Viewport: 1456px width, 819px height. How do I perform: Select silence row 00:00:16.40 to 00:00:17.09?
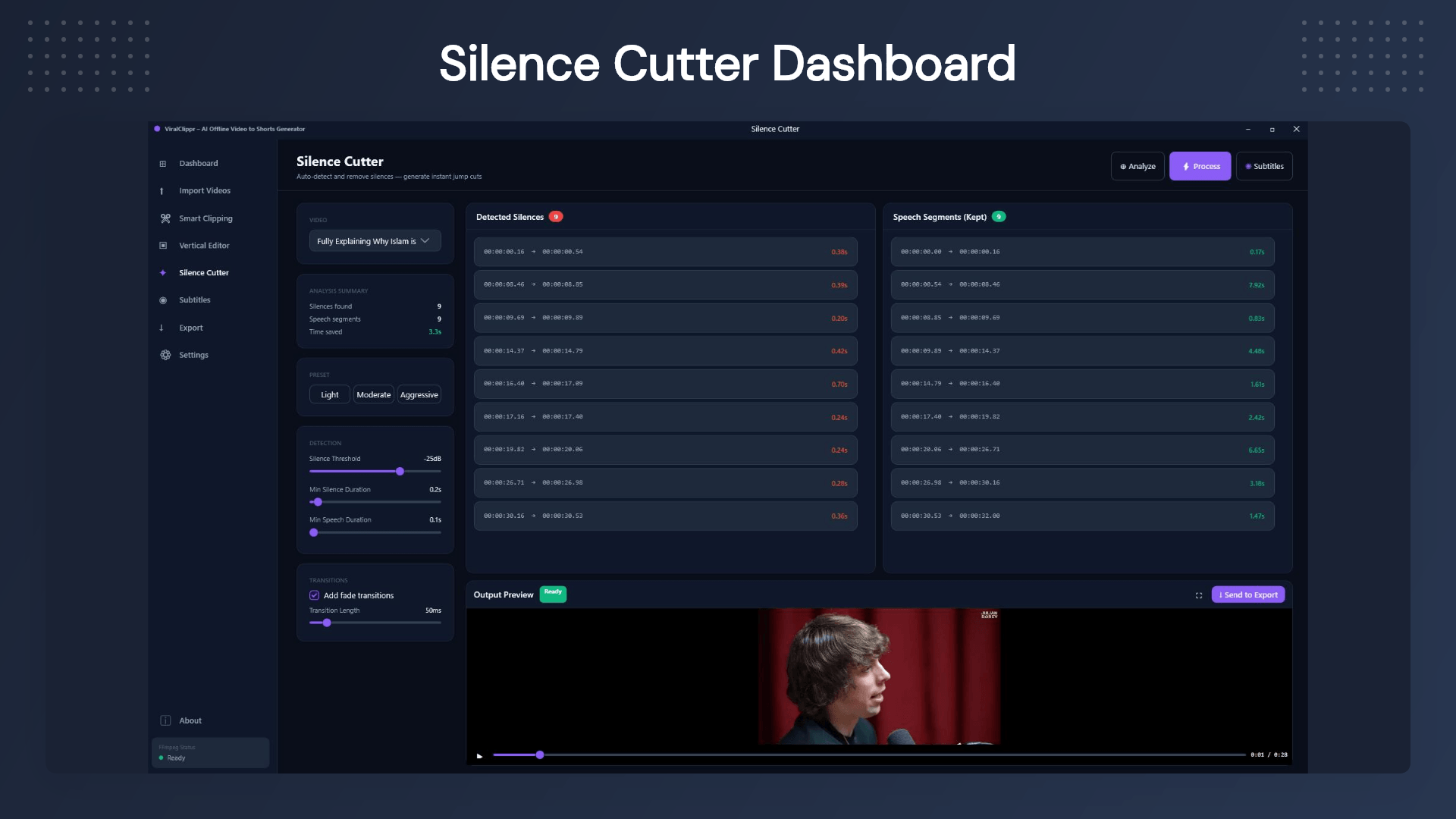click(665, 384)
